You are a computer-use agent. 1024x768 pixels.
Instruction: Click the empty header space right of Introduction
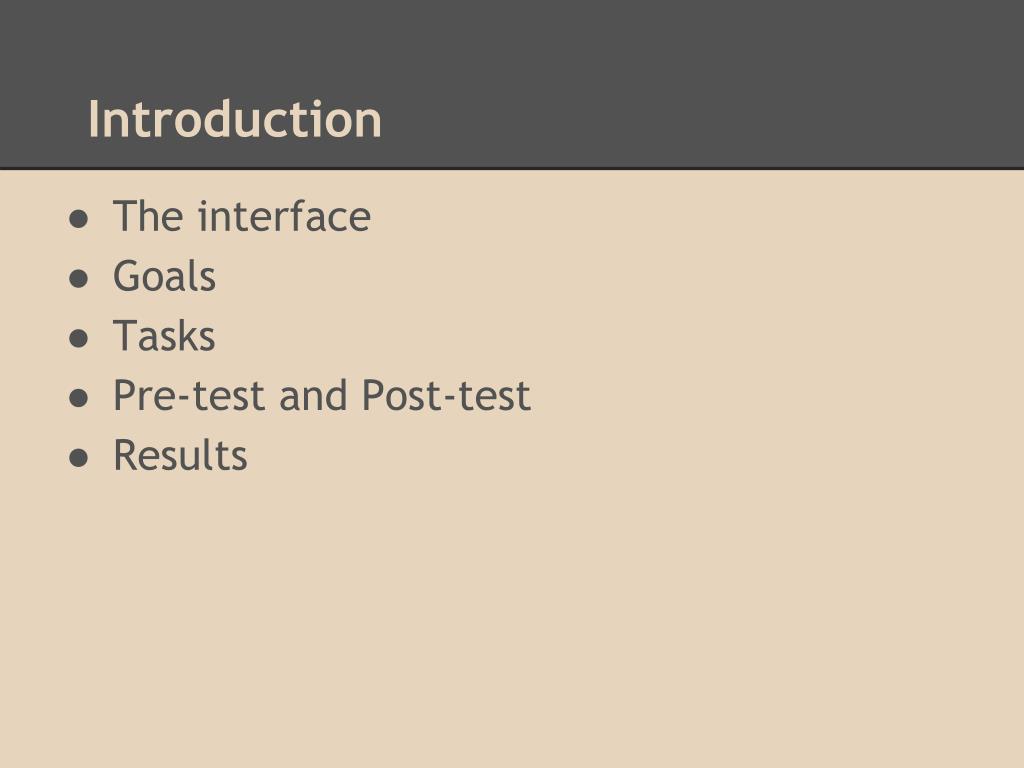tap(702, 120)
